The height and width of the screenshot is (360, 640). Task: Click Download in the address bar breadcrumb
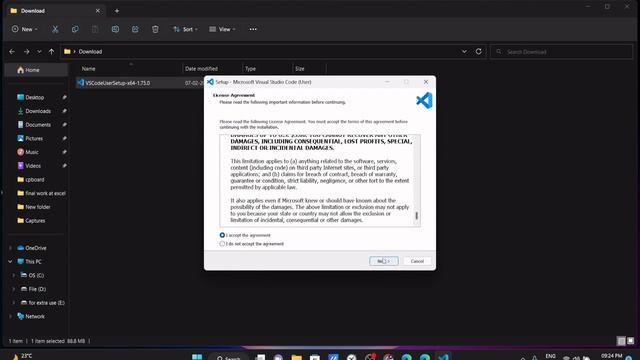click(90, 52)
